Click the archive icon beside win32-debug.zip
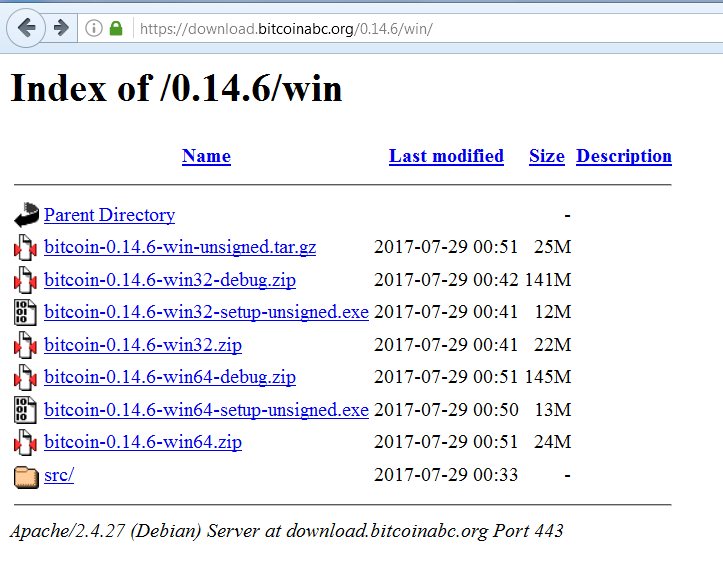This screenshot has height=588, width=723. (x=25, y=280)
